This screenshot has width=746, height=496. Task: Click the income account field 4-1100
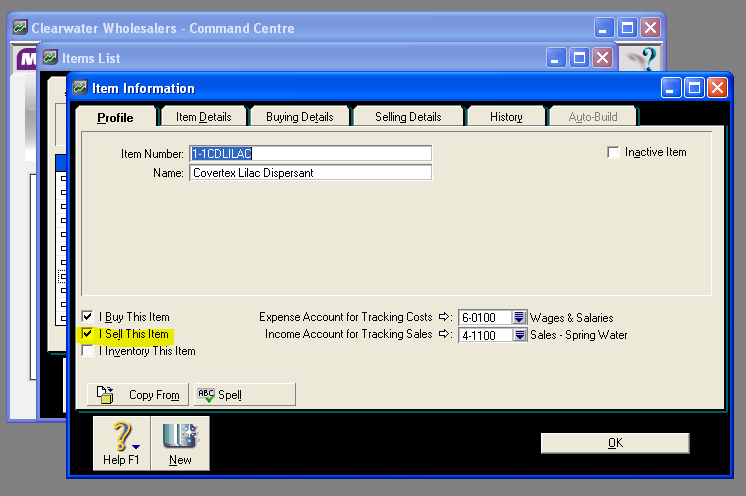[485, 335]
